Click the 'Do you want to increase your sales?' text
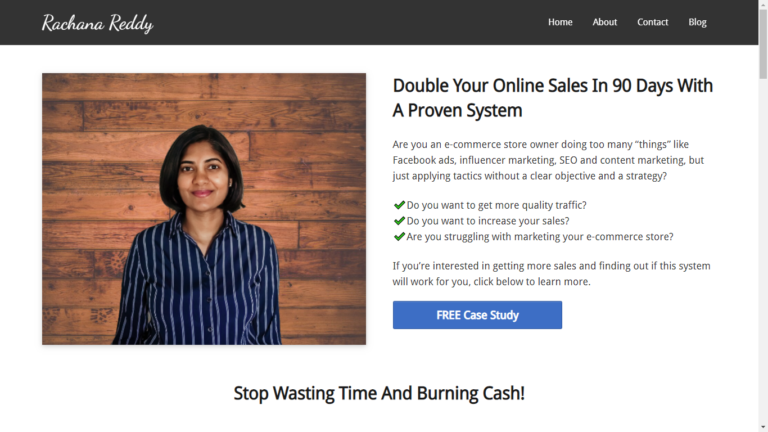 click(488, 221)
